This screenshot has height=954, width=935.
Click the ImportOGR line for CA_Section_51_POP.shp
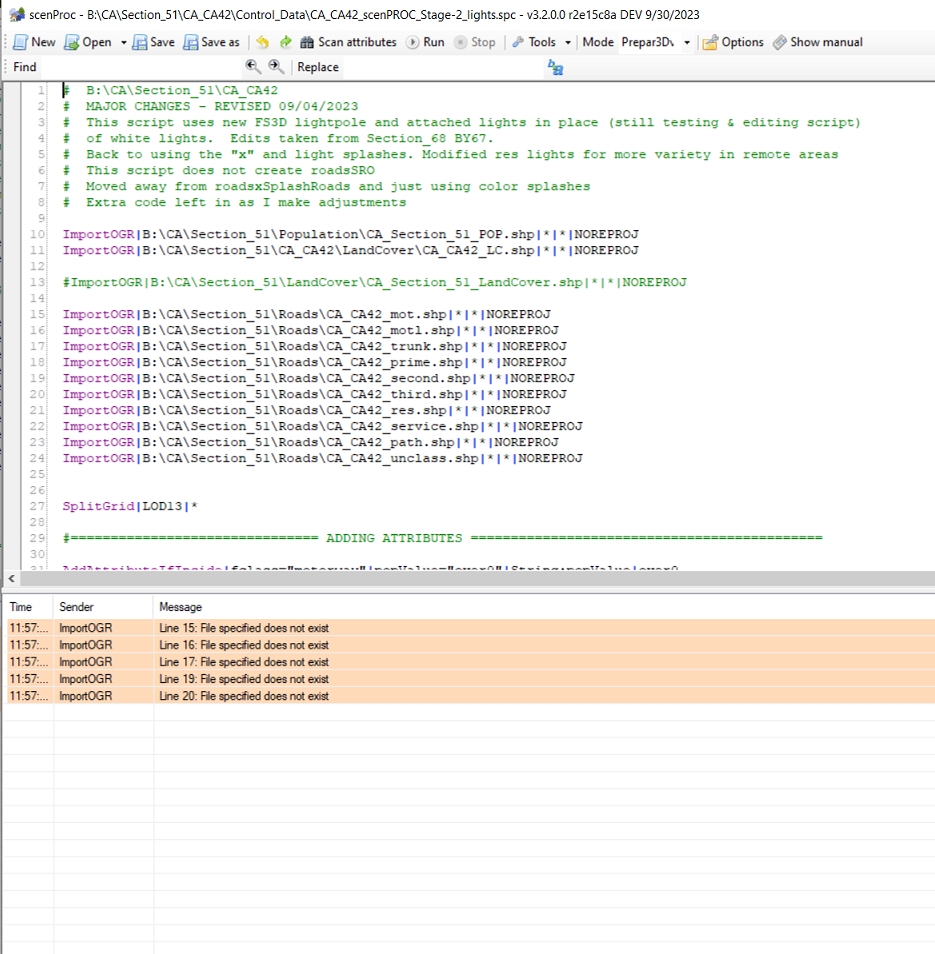tap(351, 234)
